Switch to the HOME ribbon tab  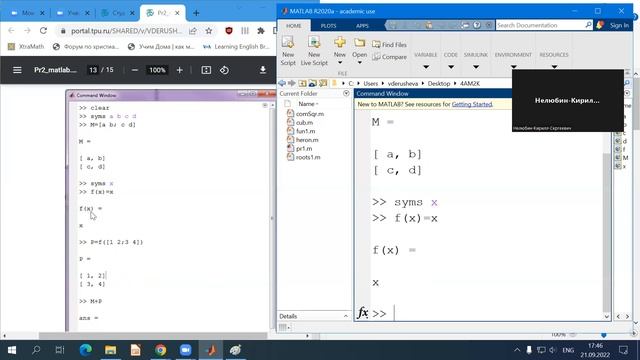[293, 25]
